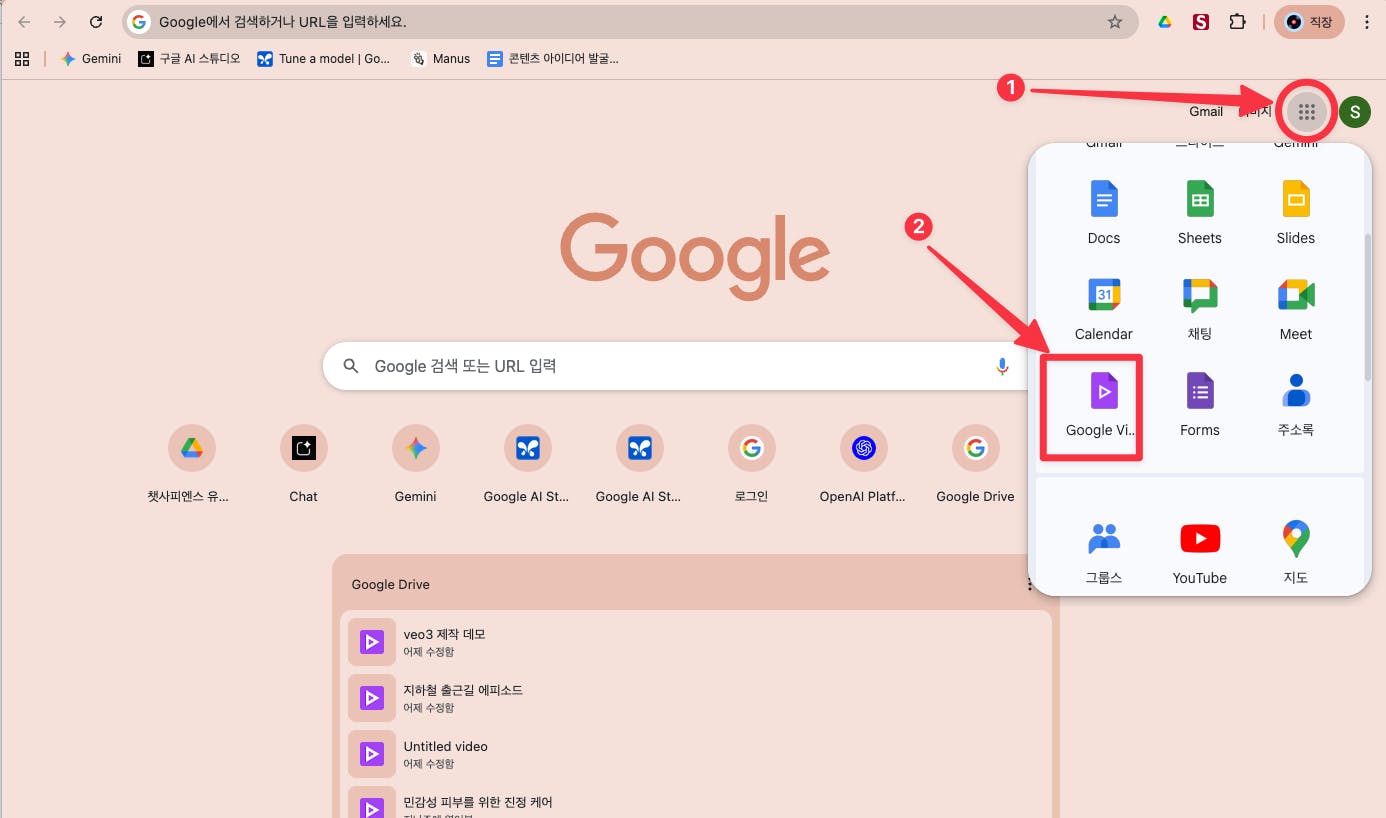Go forward with the forward arrow

pos(60,22)
